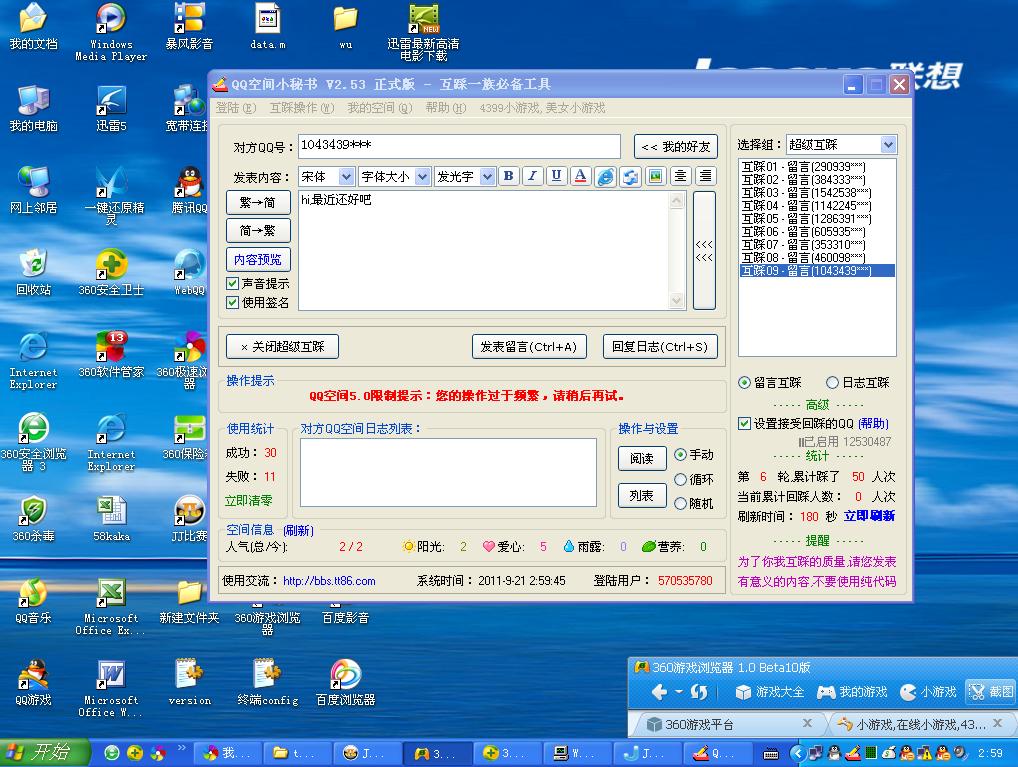Click inside the 对方QQ号 input field
The width and height of the screenshot is (1018, 767).
pos(459,146)
